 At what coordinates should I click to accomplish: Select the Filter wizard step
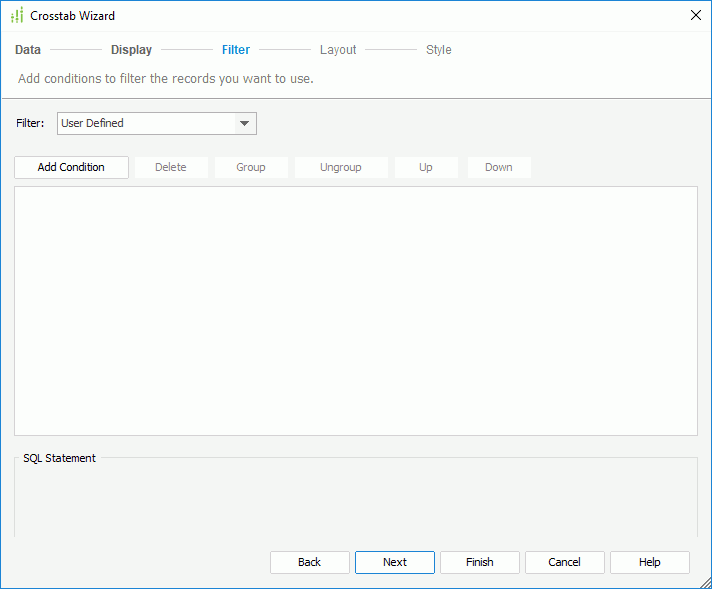[x=236, y=49]
